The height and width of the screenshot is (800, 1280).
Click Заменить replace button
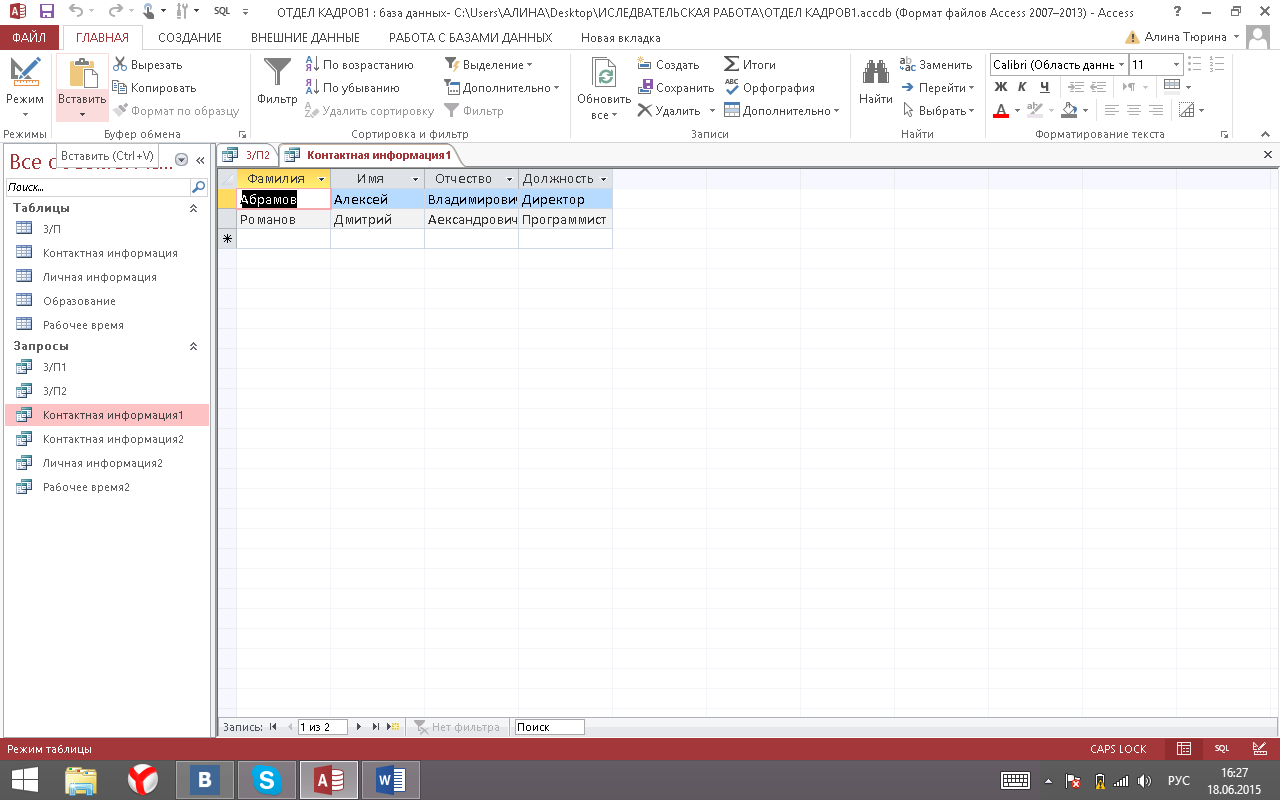936,65
